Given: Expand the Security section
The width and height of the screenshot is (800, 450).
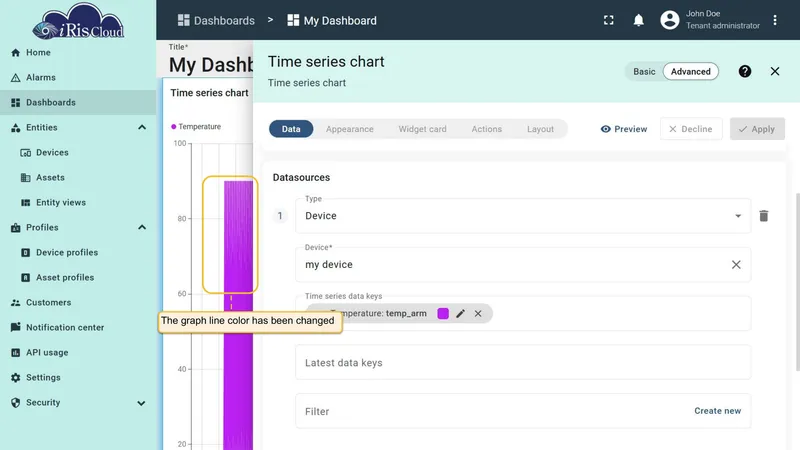Looking at the screenshot, I should (x=141, y=403).
